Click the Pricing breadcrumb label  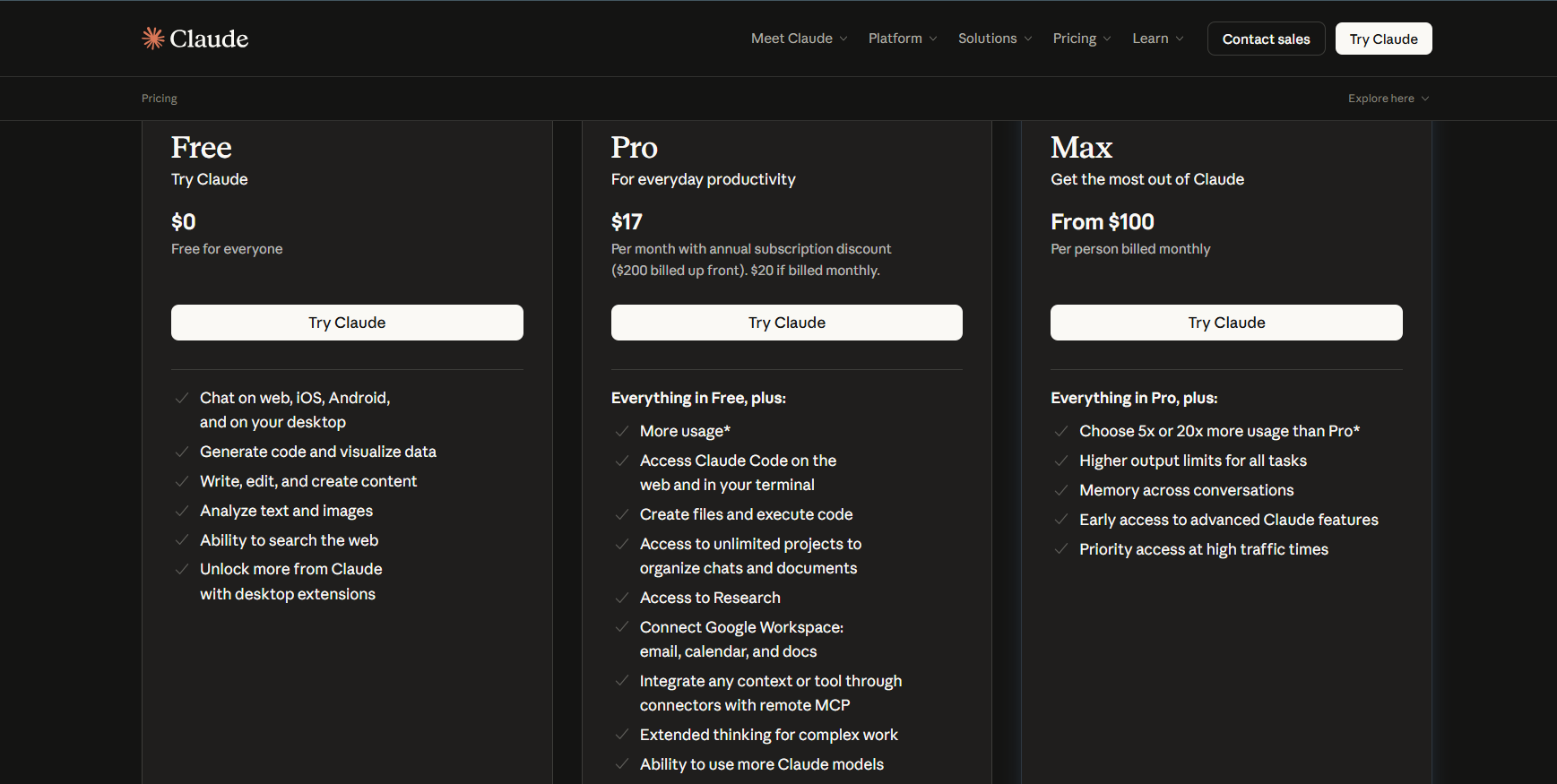pos(160,99)
